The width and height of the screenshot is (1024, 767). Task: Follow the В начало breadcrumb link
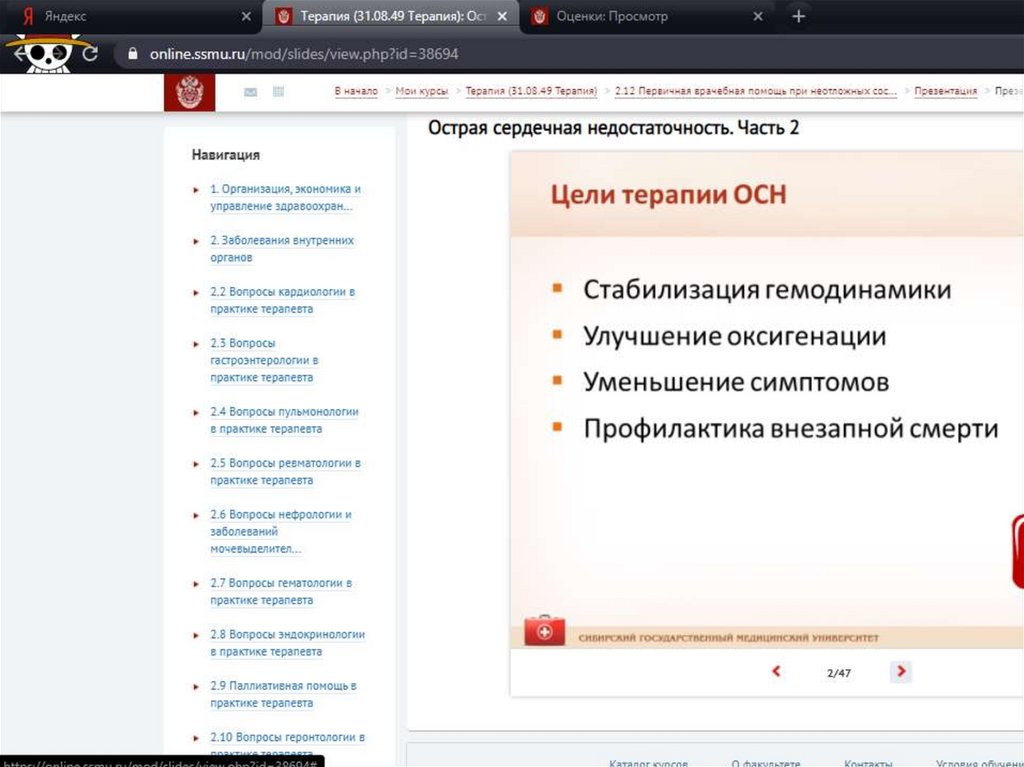[356, 91]
